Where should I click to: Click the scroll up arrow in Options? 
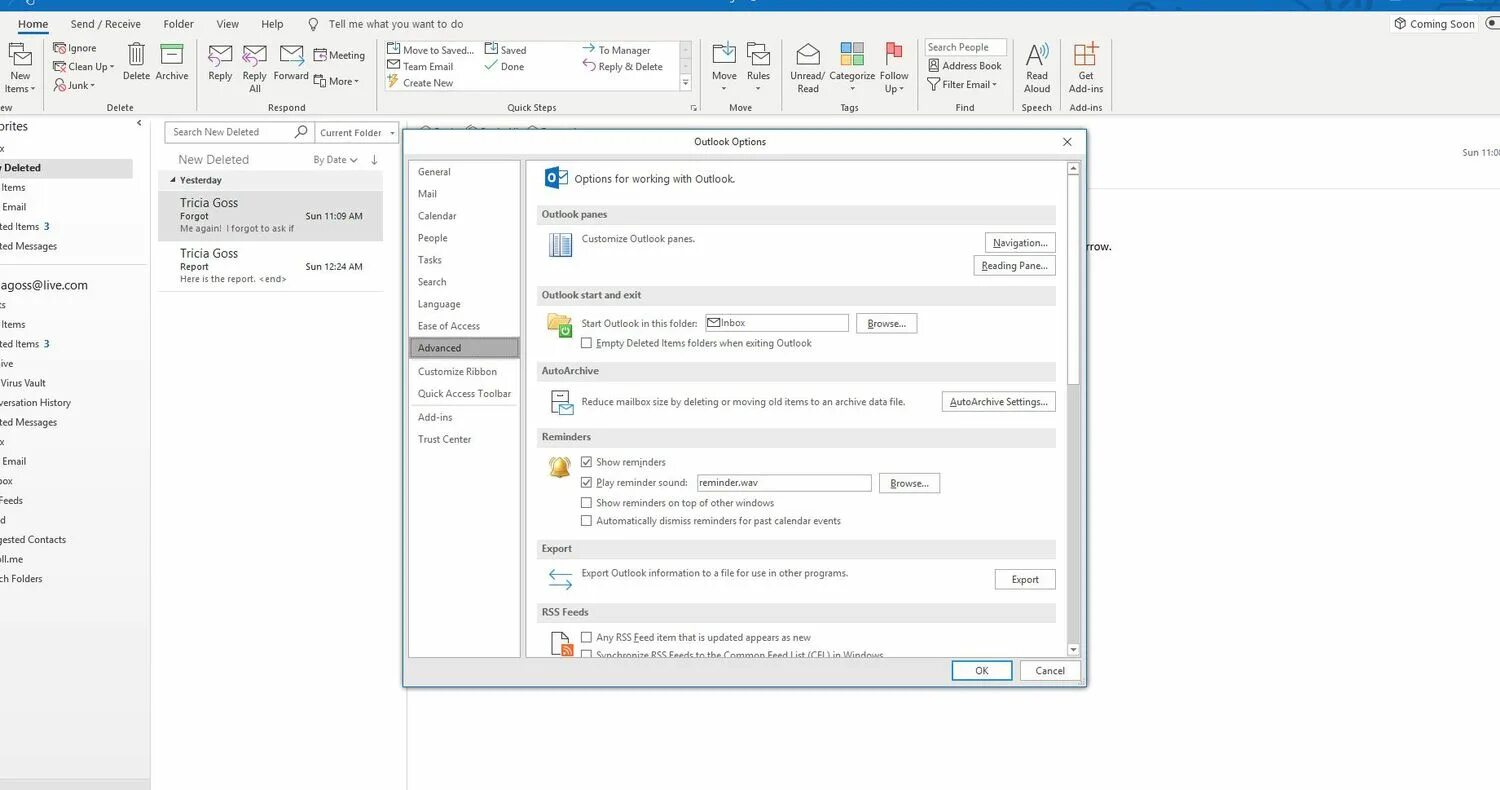click(1074, 168)
